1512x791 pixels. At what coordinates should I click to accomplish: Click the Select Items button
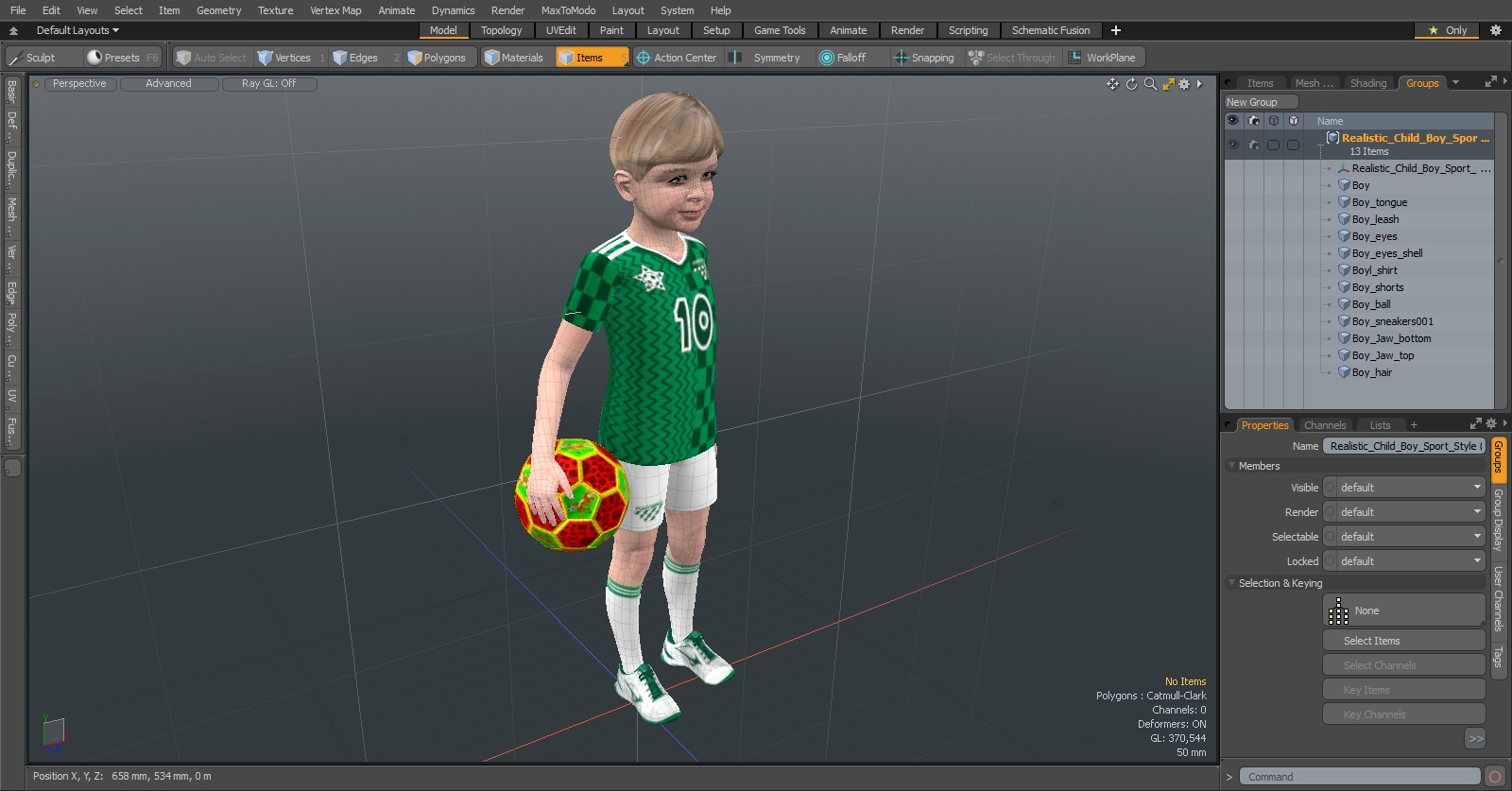coord(1404,641)
